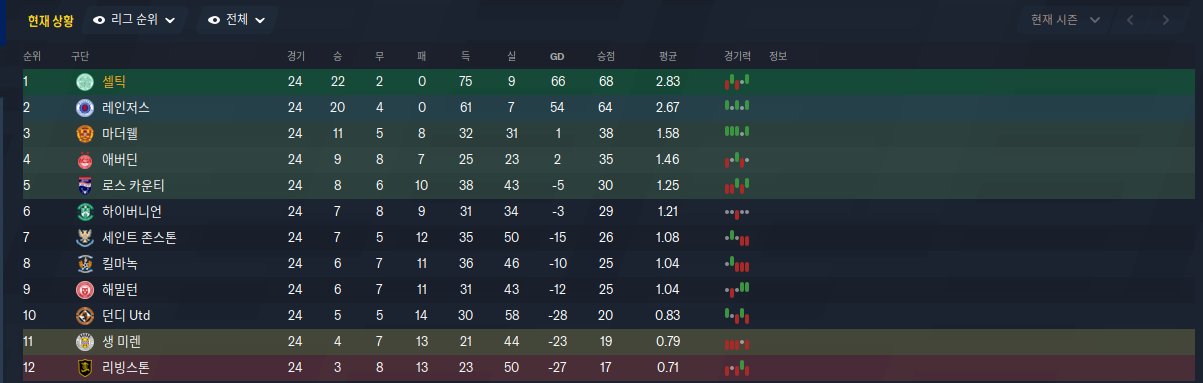Go to previous season with left arrow
This screenshot has height=383, width=1203.
[1130, 19]
